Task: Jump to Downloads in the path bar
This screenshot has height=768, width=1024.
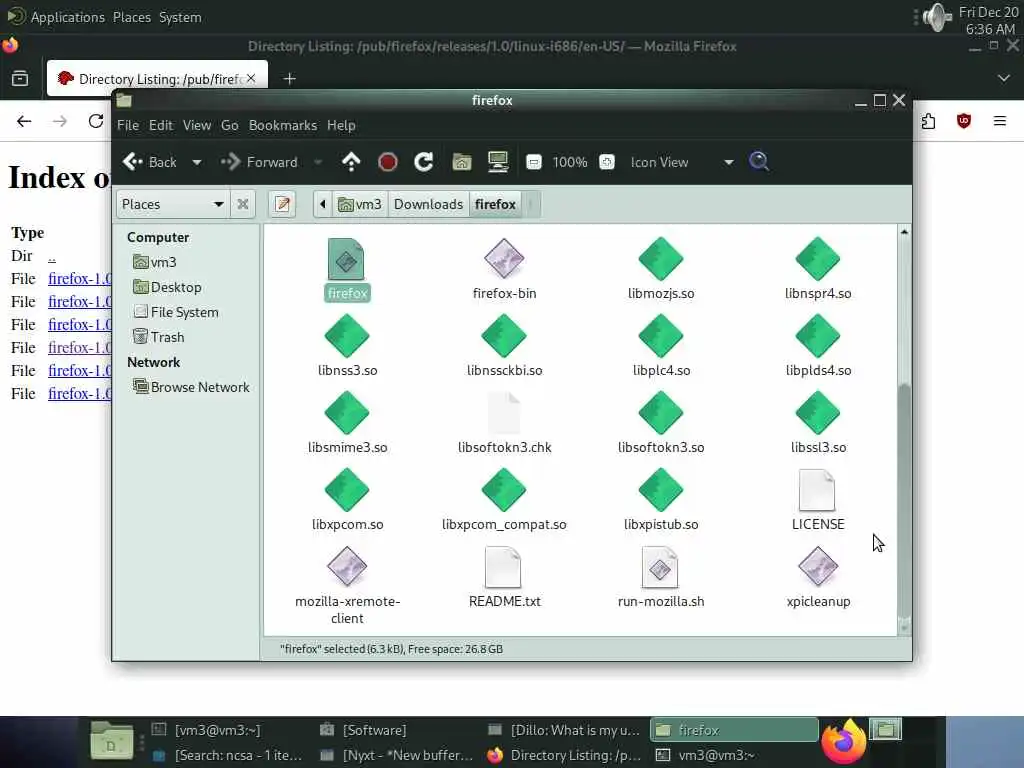Action: point(428,204)
